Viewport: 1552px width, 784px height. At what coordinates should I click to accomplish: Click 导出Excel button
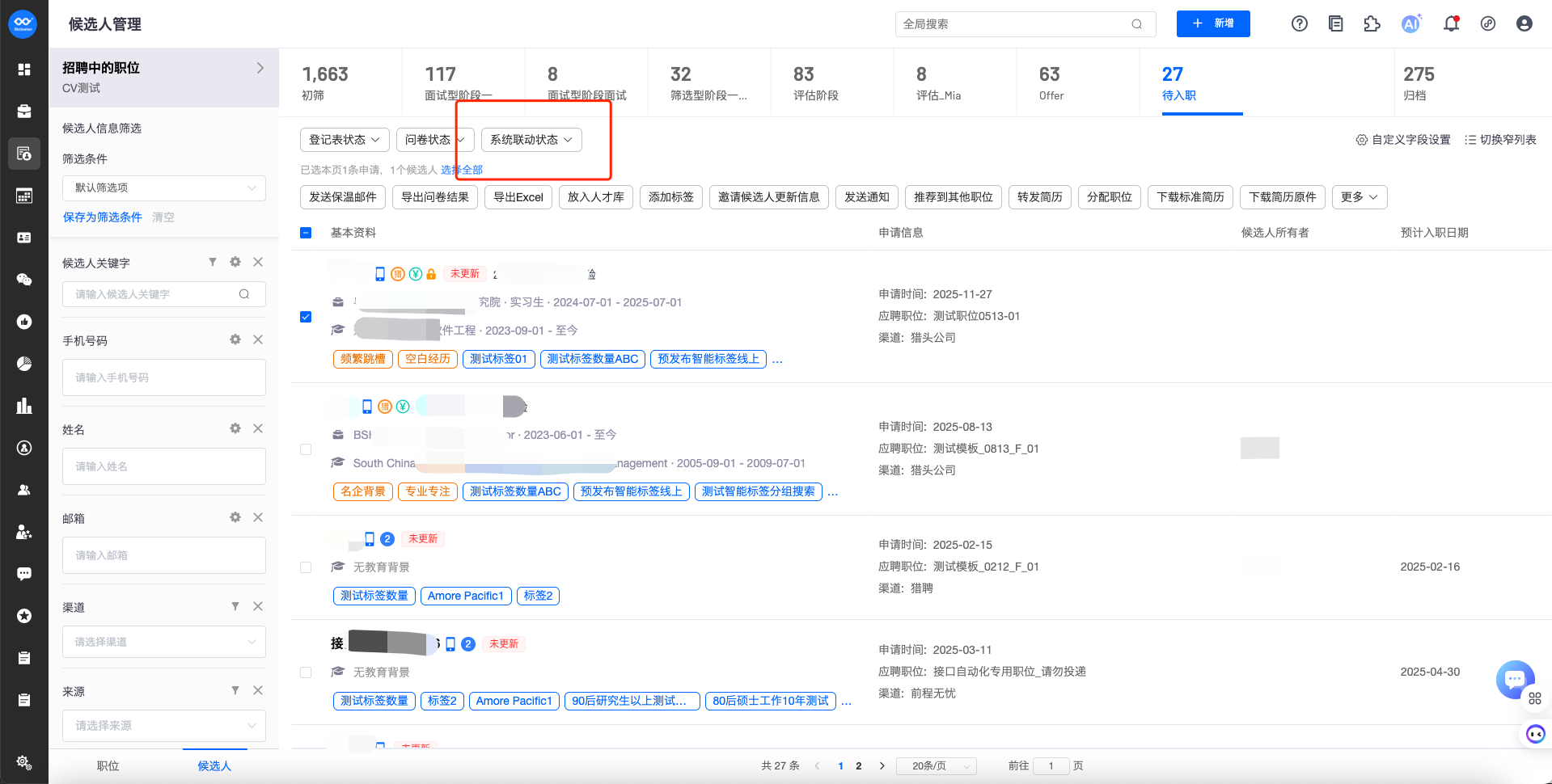point(518,197)
